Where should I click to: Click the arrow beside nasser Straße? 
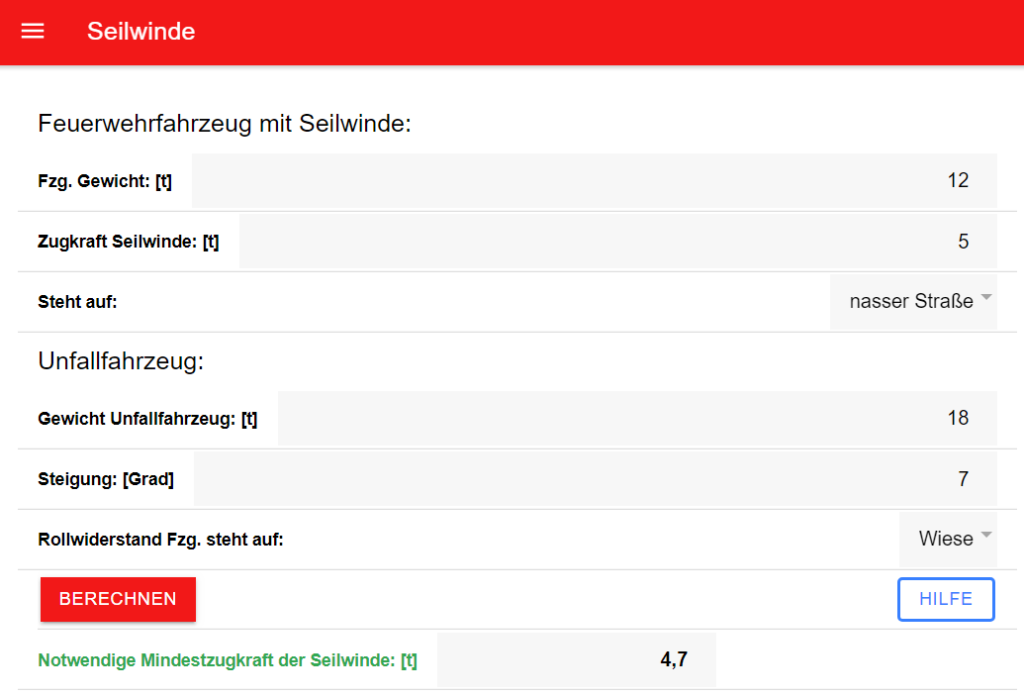[986, 299]
